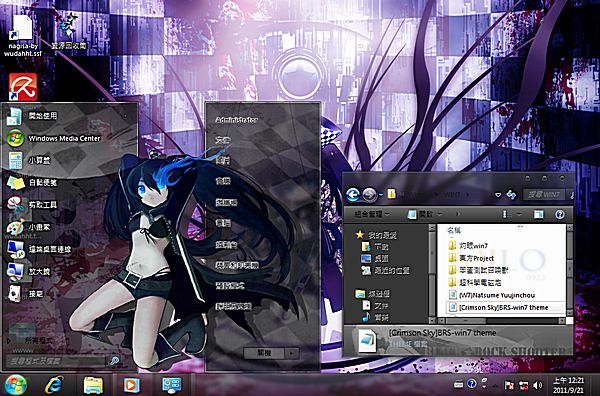600x396 pixels.
Task: Open the address bar history dropdown arrow
Action: (498, 195)
